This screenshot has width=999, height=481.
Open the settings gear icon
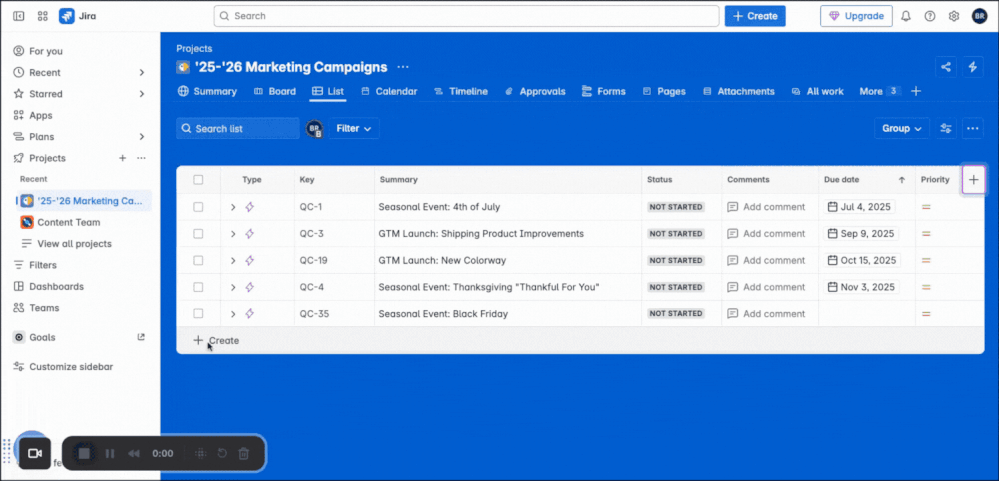(954, 16)
